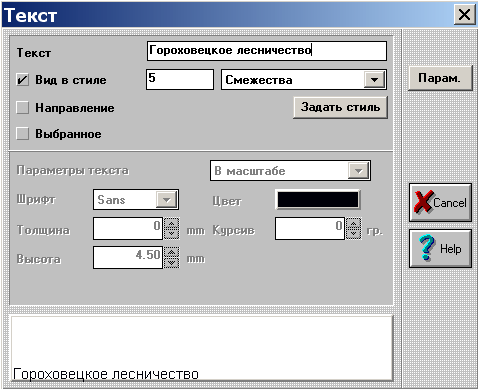Click the style number field containing 5
Screen dimensions: 478x389
(180, 79)
